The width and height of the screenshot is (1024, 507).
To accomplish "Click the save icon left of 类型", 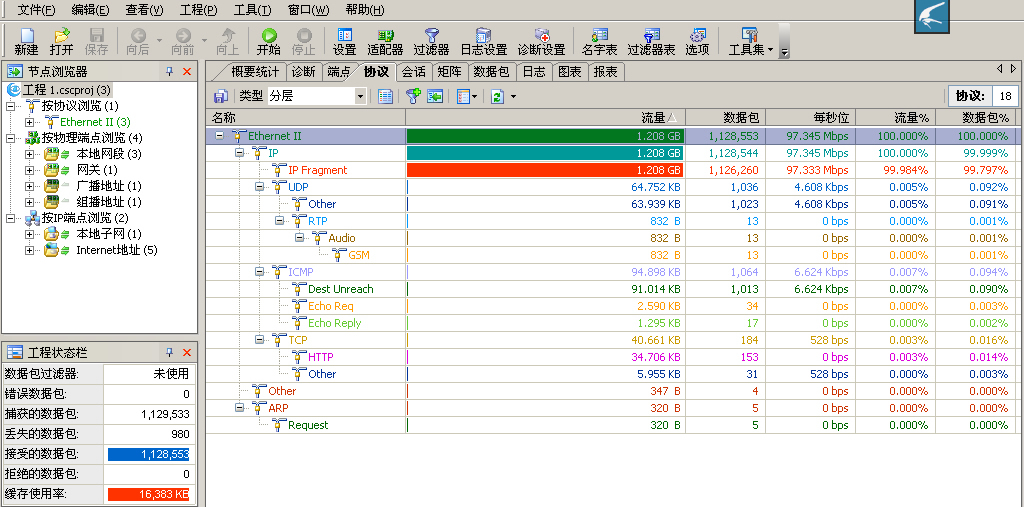I will tap(221, 96).
